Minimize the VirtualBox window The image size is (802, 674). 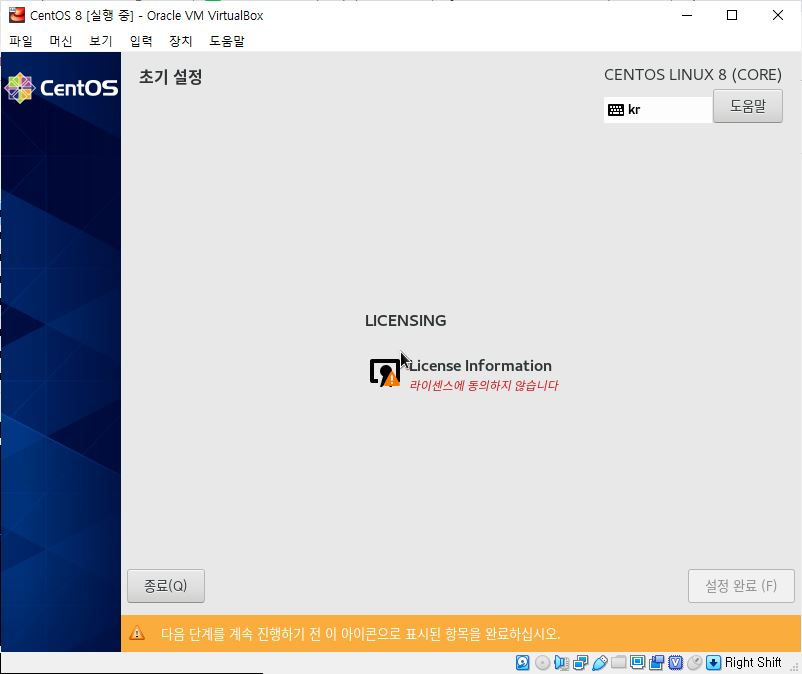point(687,15)
